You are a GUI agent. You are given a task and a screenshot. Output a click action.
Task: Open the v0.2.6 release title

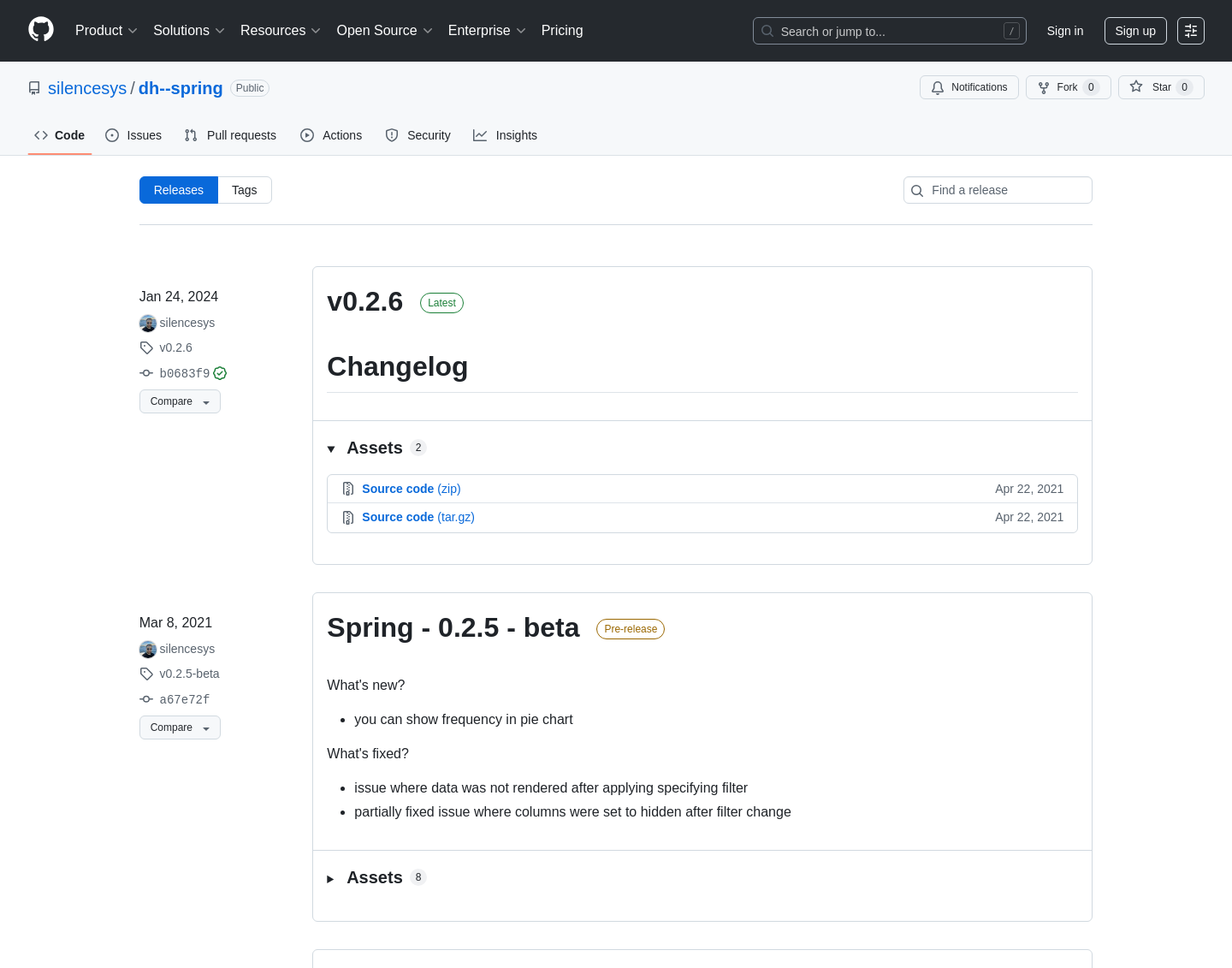[365, 302]
